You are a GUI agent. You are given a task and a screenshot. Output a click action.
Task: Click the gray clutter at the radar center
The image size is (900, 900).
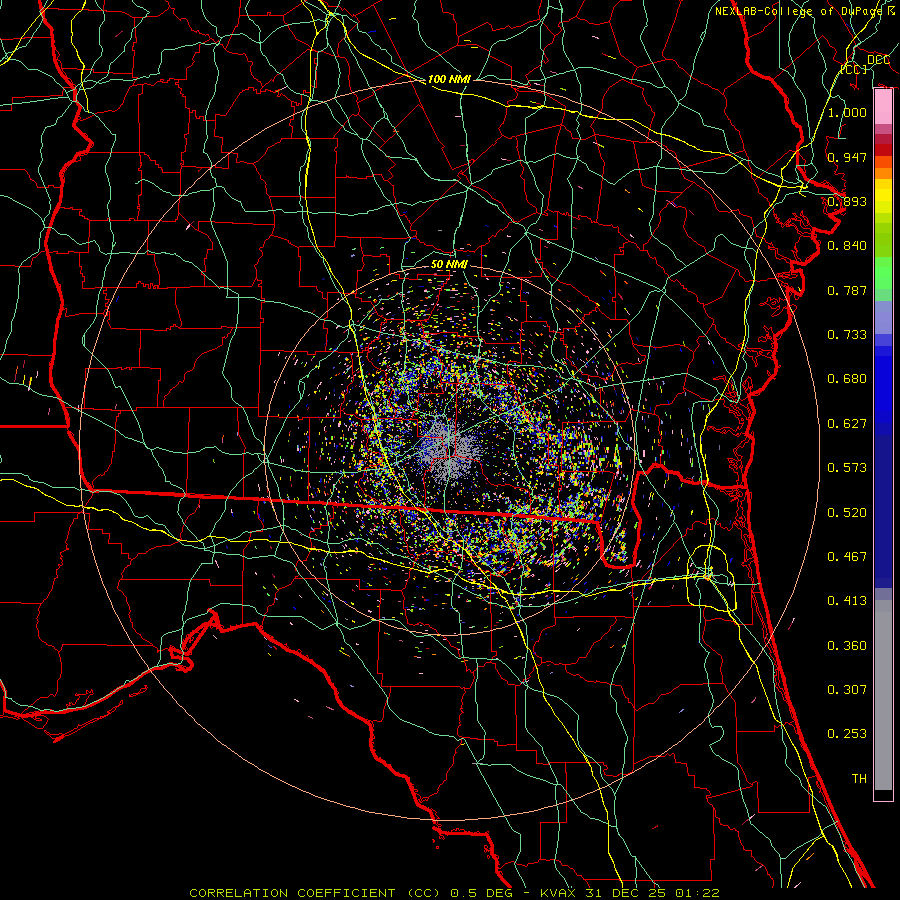click(449, 452)
